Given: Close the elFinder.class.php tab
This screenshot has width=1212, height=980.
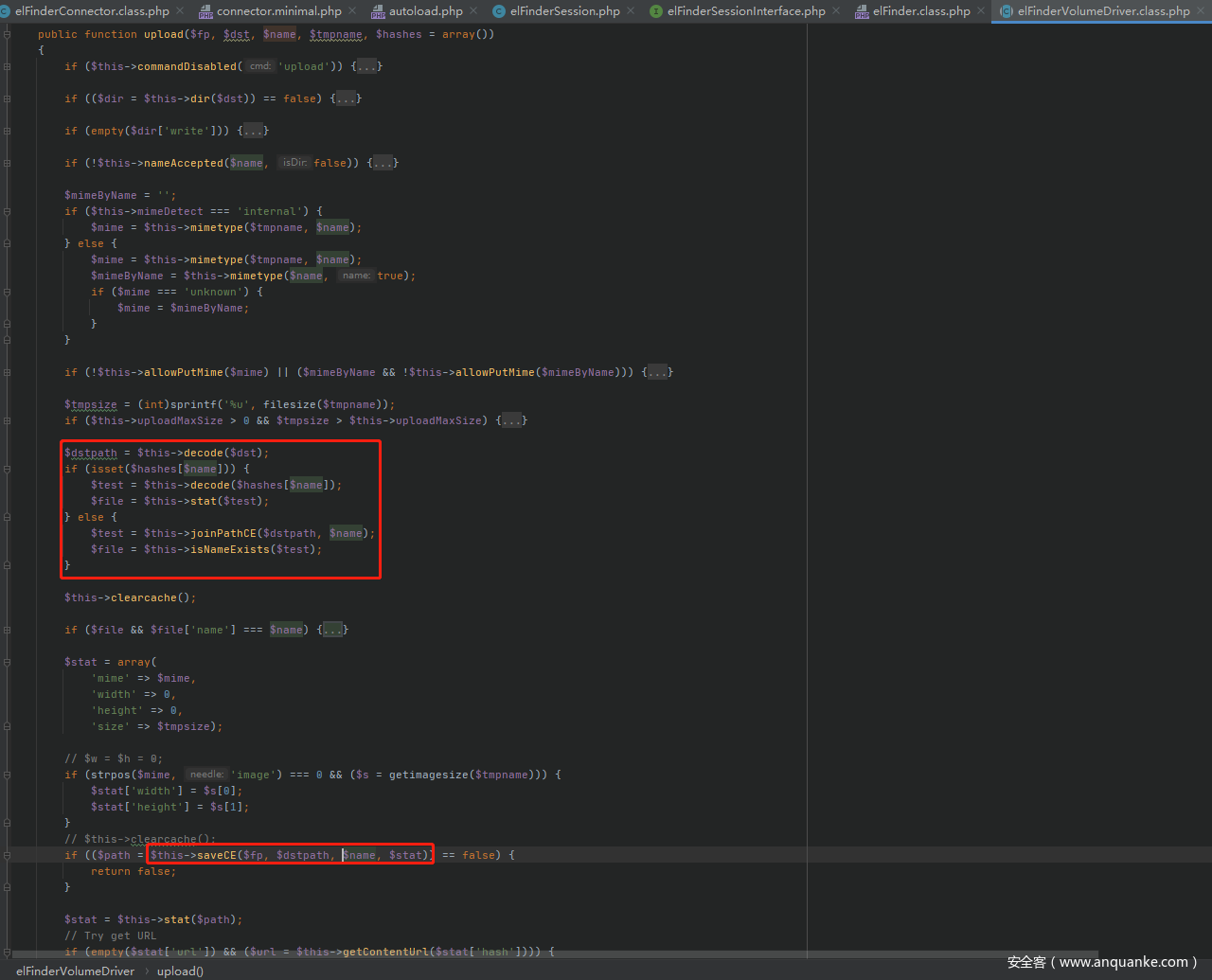Looking at the screenshot, I should [982, 11].
